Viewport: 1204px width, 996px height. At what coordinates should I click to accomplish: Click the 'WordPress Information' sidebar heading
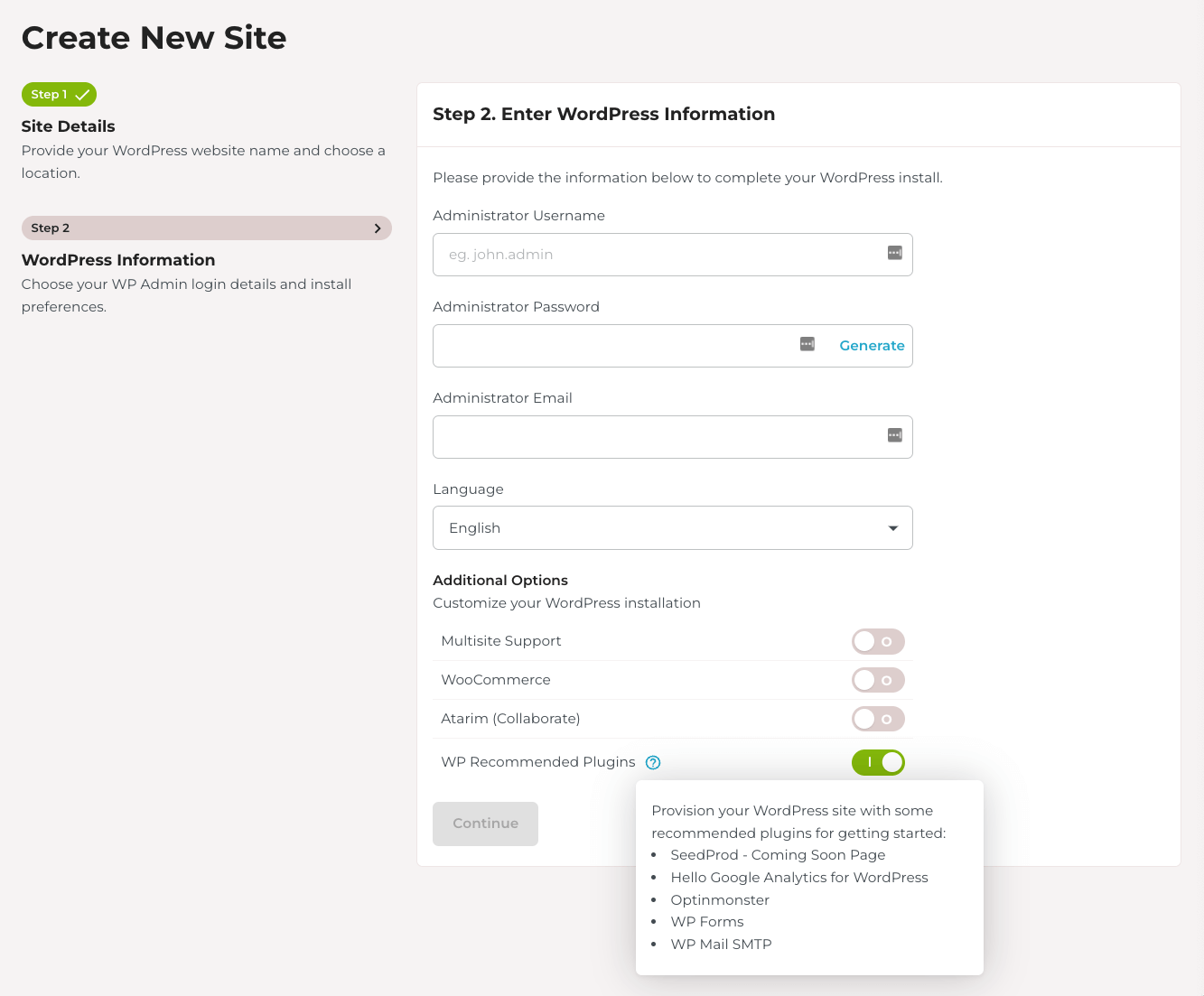(118, 260)
